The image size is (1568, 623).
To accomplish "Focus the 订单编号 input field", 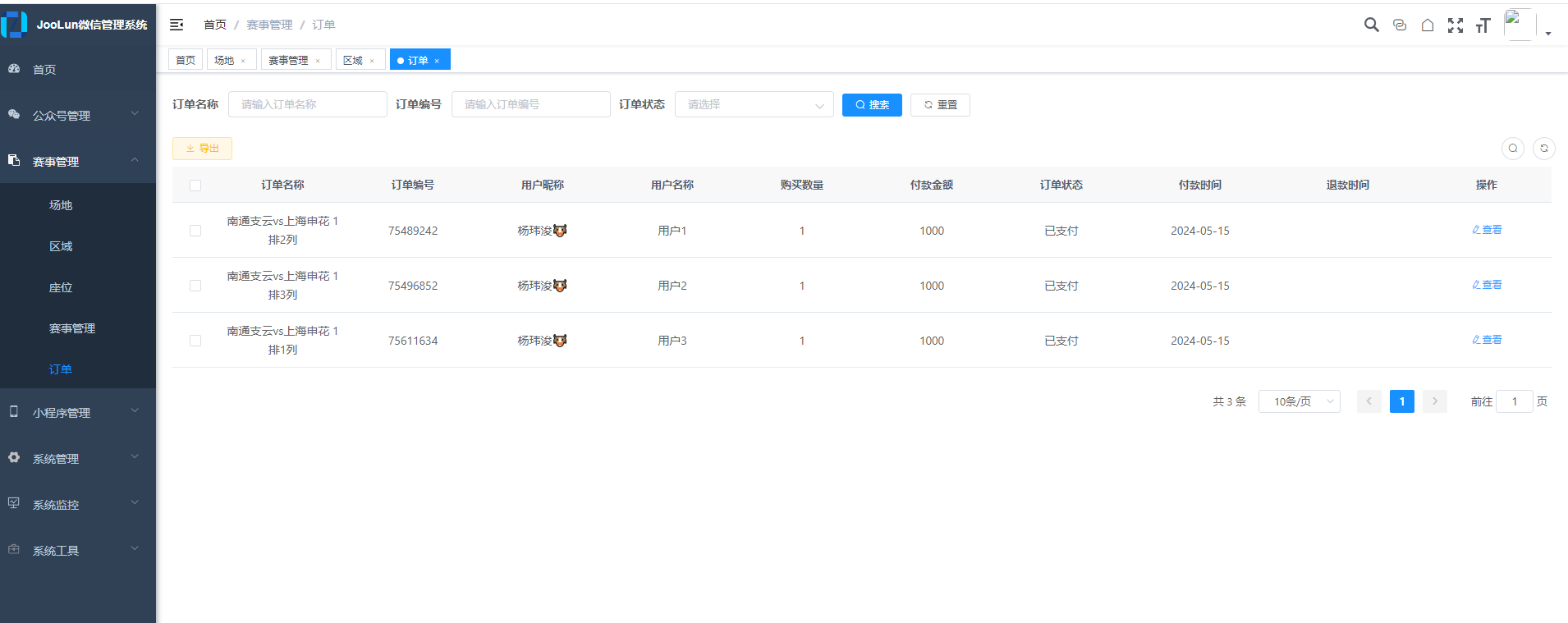I will [530, 104].
